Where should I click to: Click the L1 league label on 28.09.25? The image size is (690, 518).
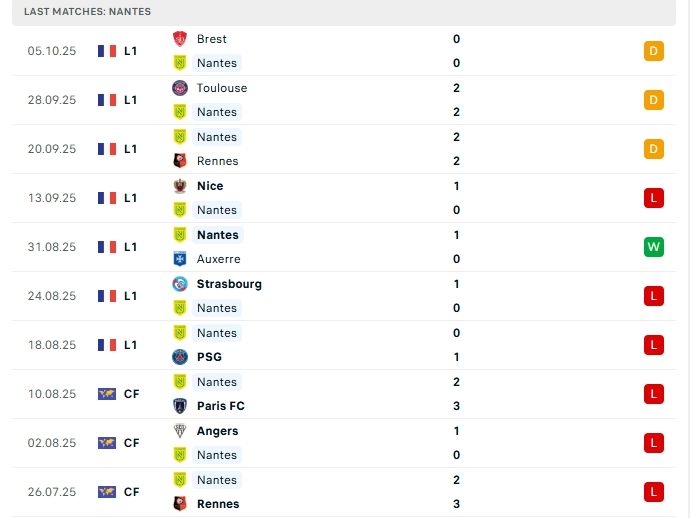tap(131, 100)
